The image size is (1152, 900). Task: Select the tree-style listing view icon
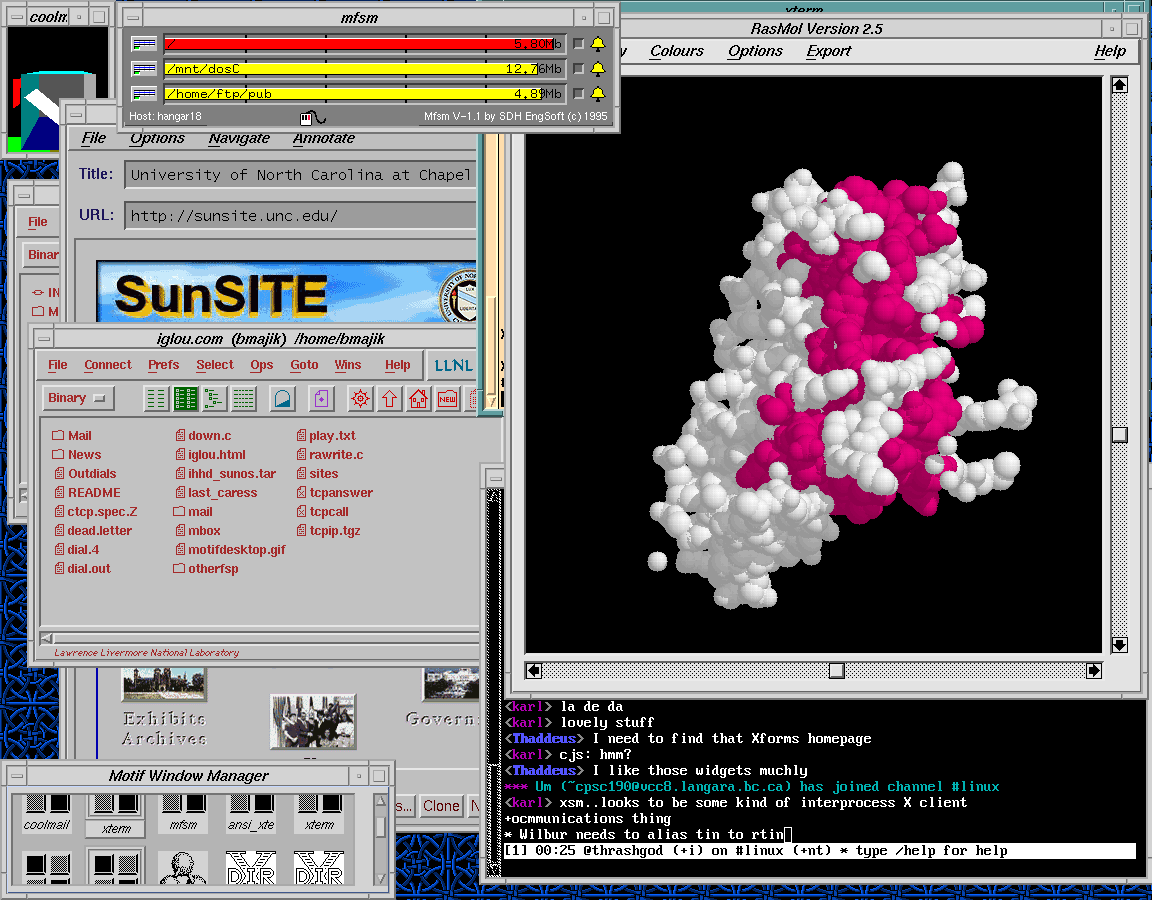click(215, 399)
